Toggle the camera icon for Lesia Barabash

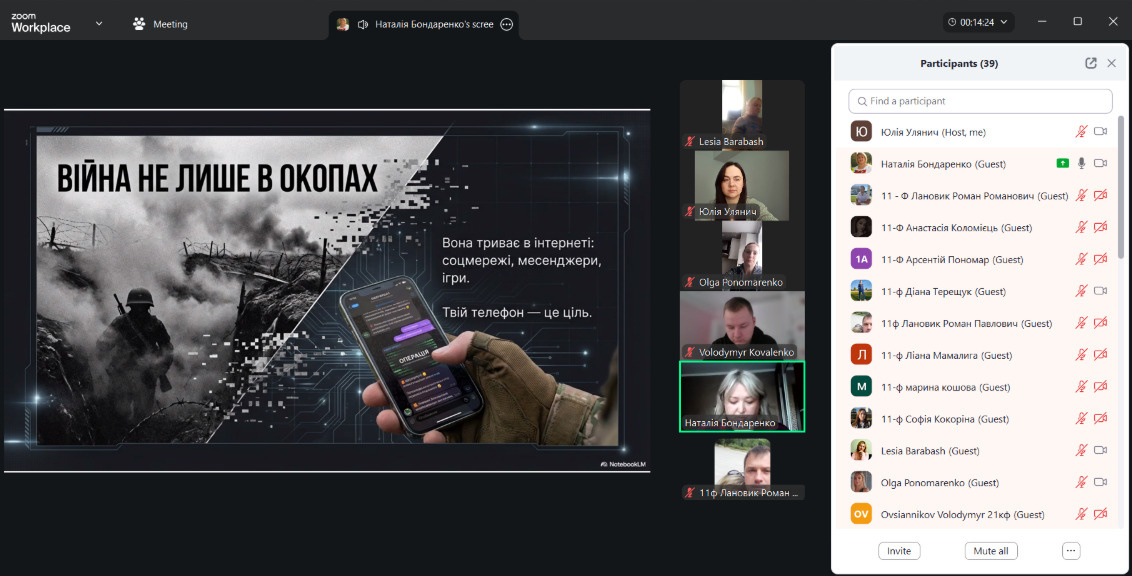1101,450
